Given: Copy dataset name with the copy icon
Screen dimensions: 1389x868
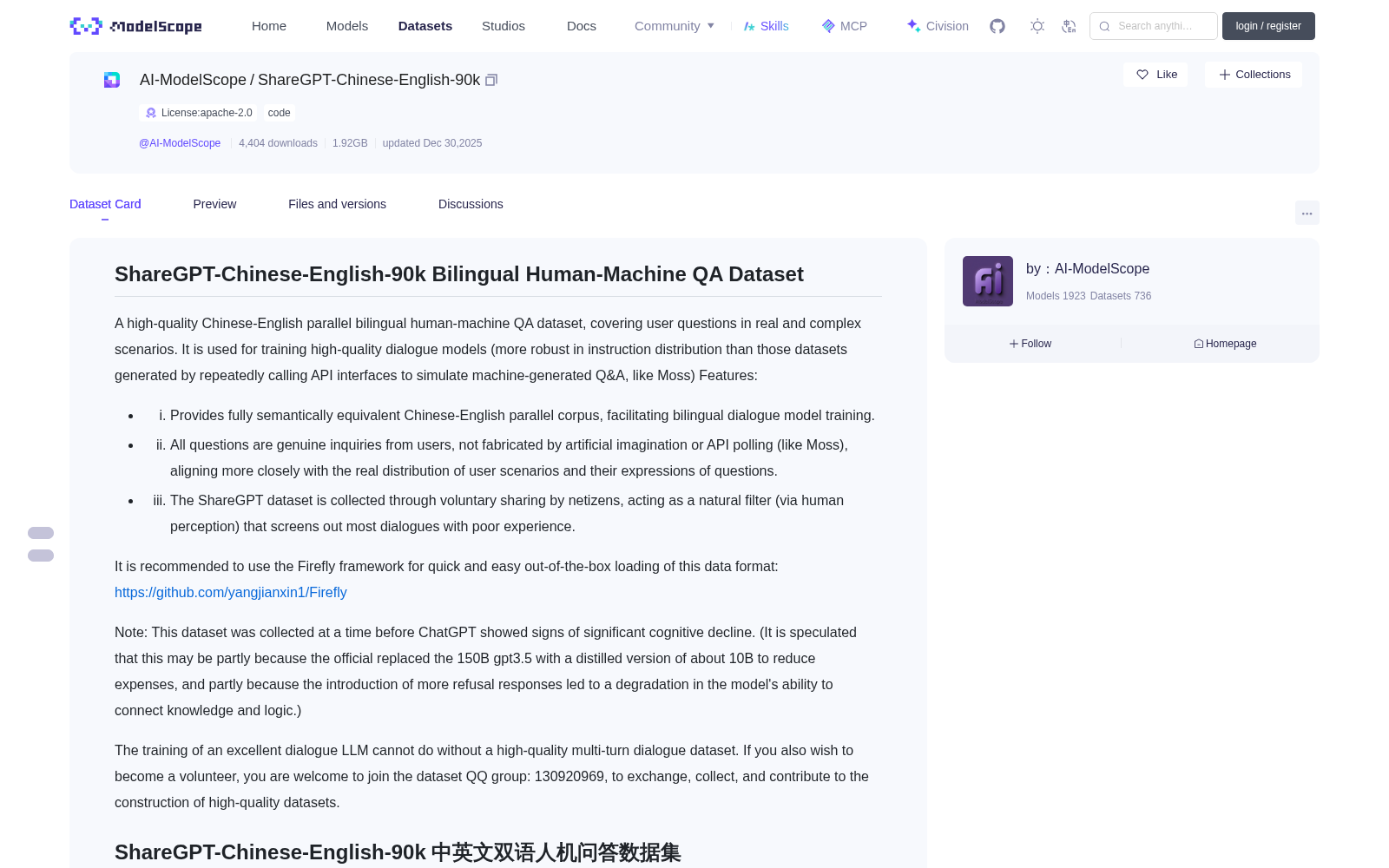Looking at the screenshot, I should pos(491,80).
